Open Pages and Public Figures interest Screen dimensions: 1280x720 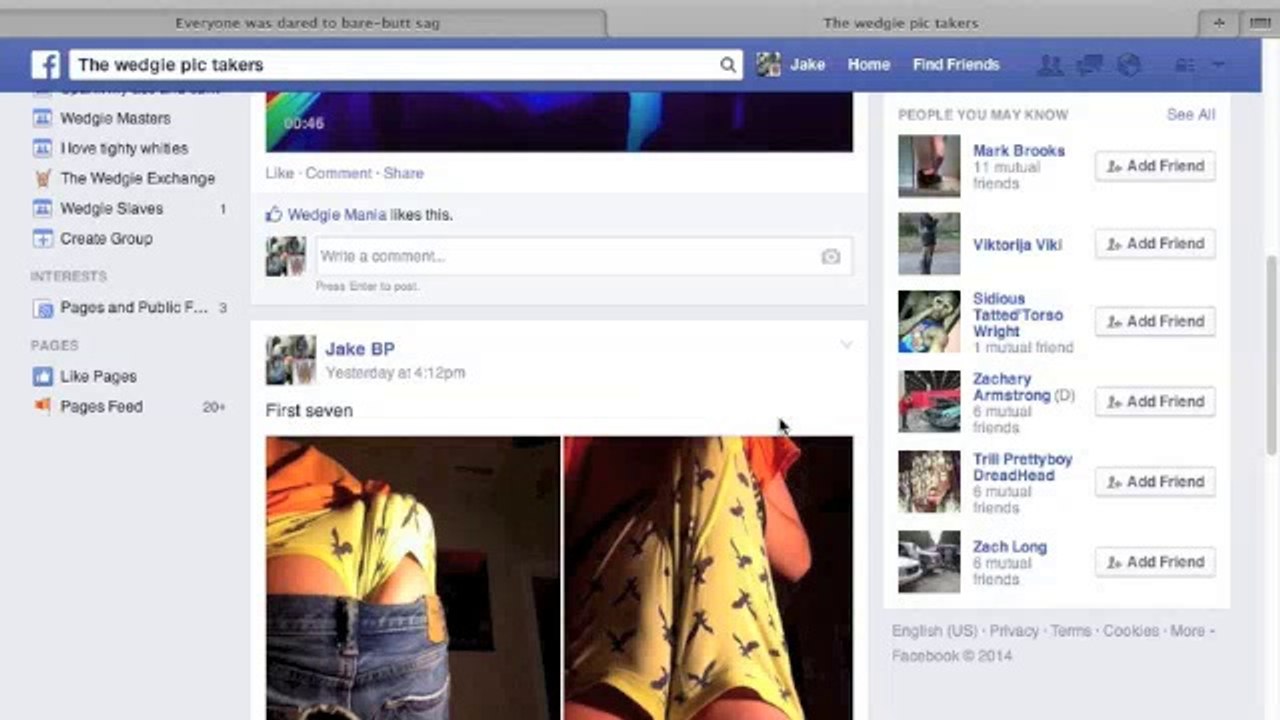click(x=134, y=308)
